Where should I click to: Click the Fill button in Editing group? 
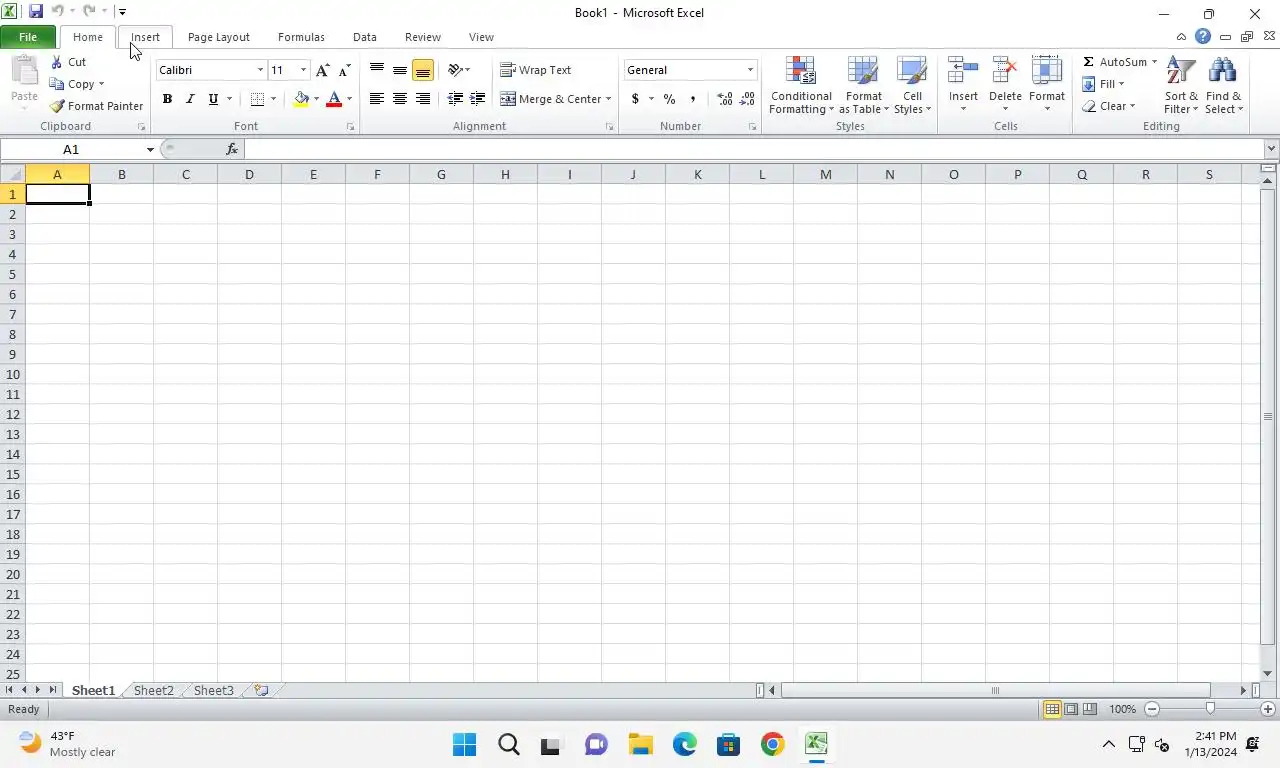click(x=1103, y=84)
